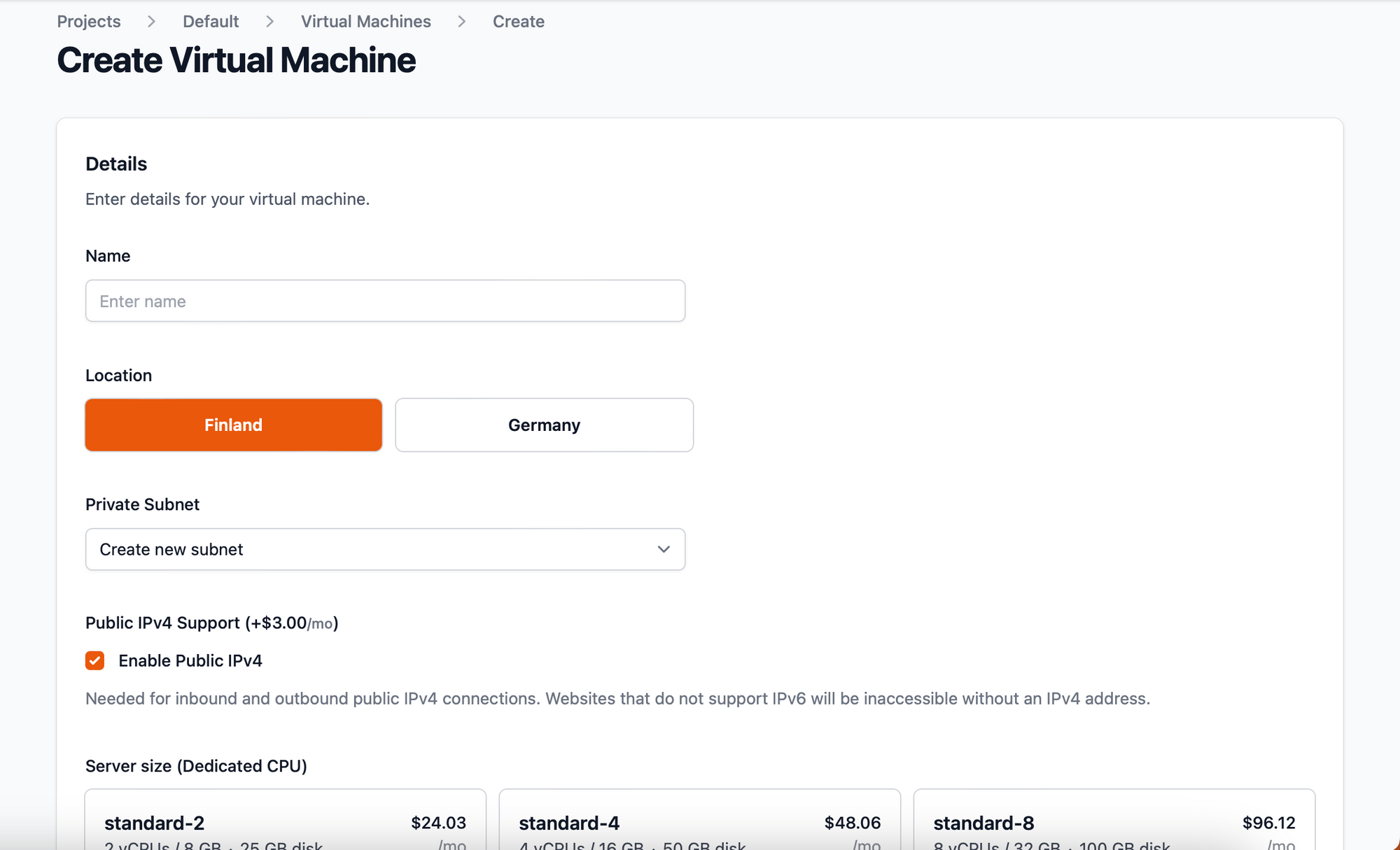Keep Finland selected as location

(x=233, y=425)
